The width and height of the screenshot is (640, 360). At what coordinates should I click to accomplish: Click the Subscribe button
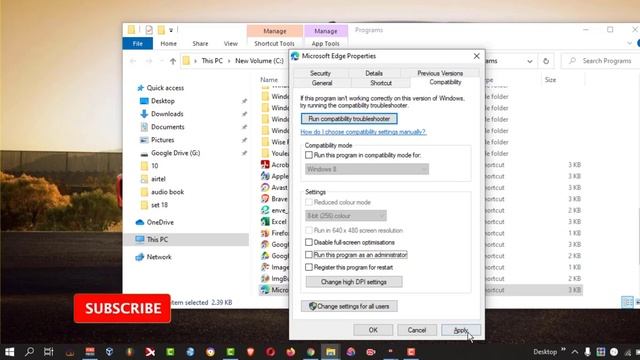(122, 309)
